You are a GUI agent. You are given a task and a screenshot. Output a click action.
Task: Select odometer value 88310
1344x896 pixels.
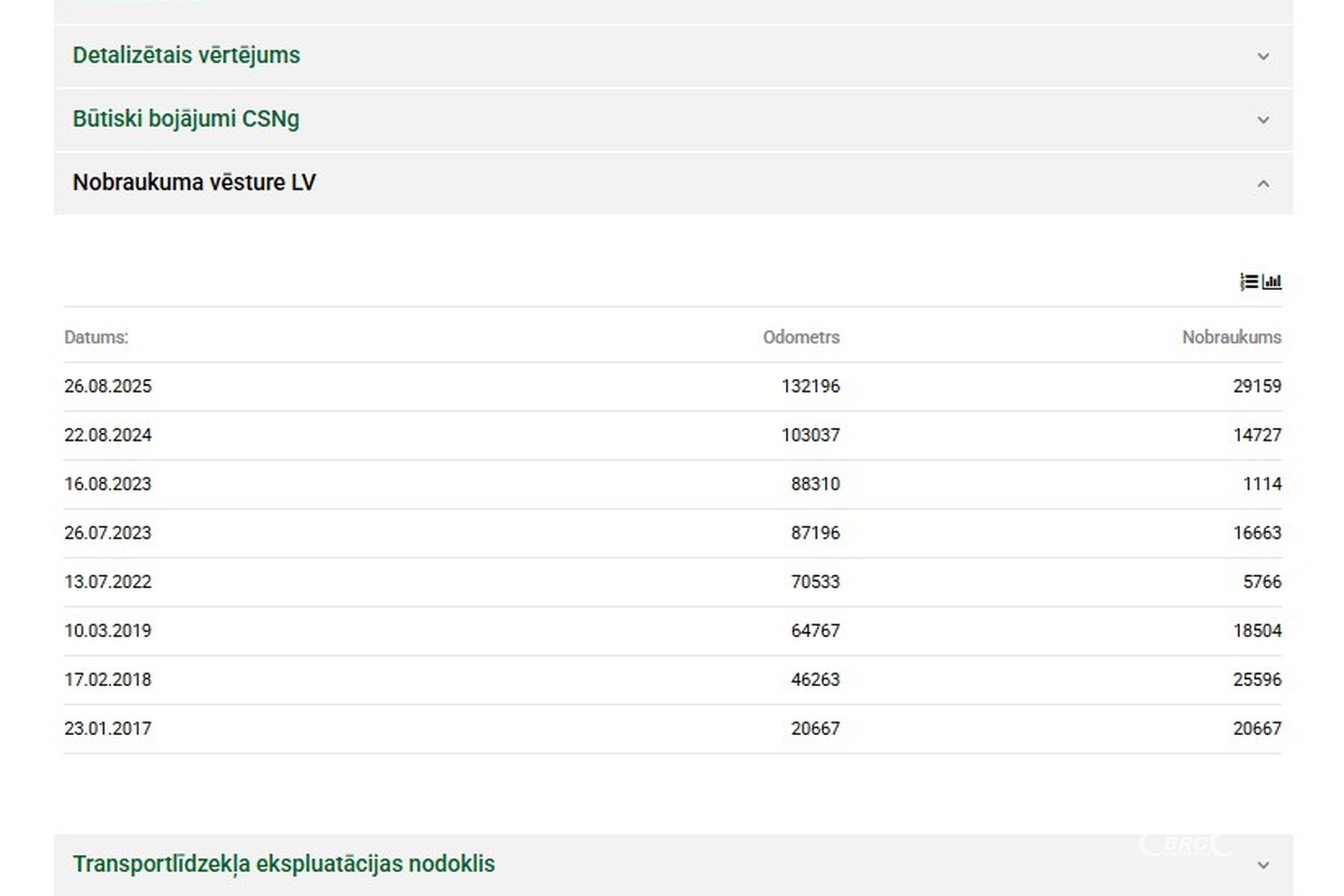[816, 484]
